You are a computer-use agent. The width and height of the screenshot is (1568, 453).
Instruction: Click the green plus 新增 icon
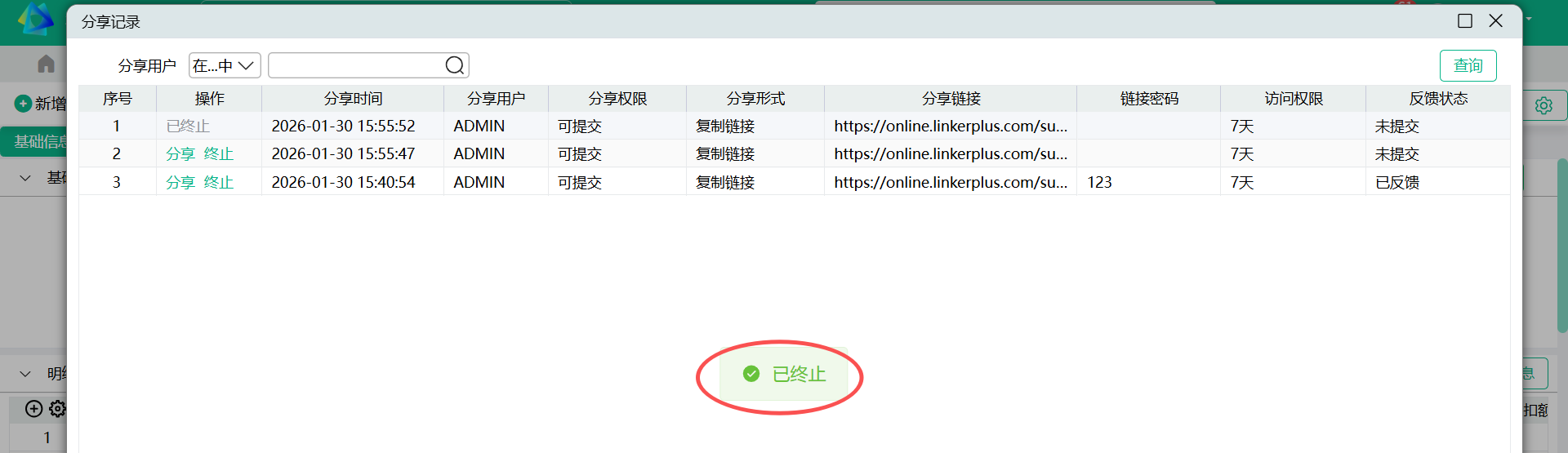coord(23,104)
